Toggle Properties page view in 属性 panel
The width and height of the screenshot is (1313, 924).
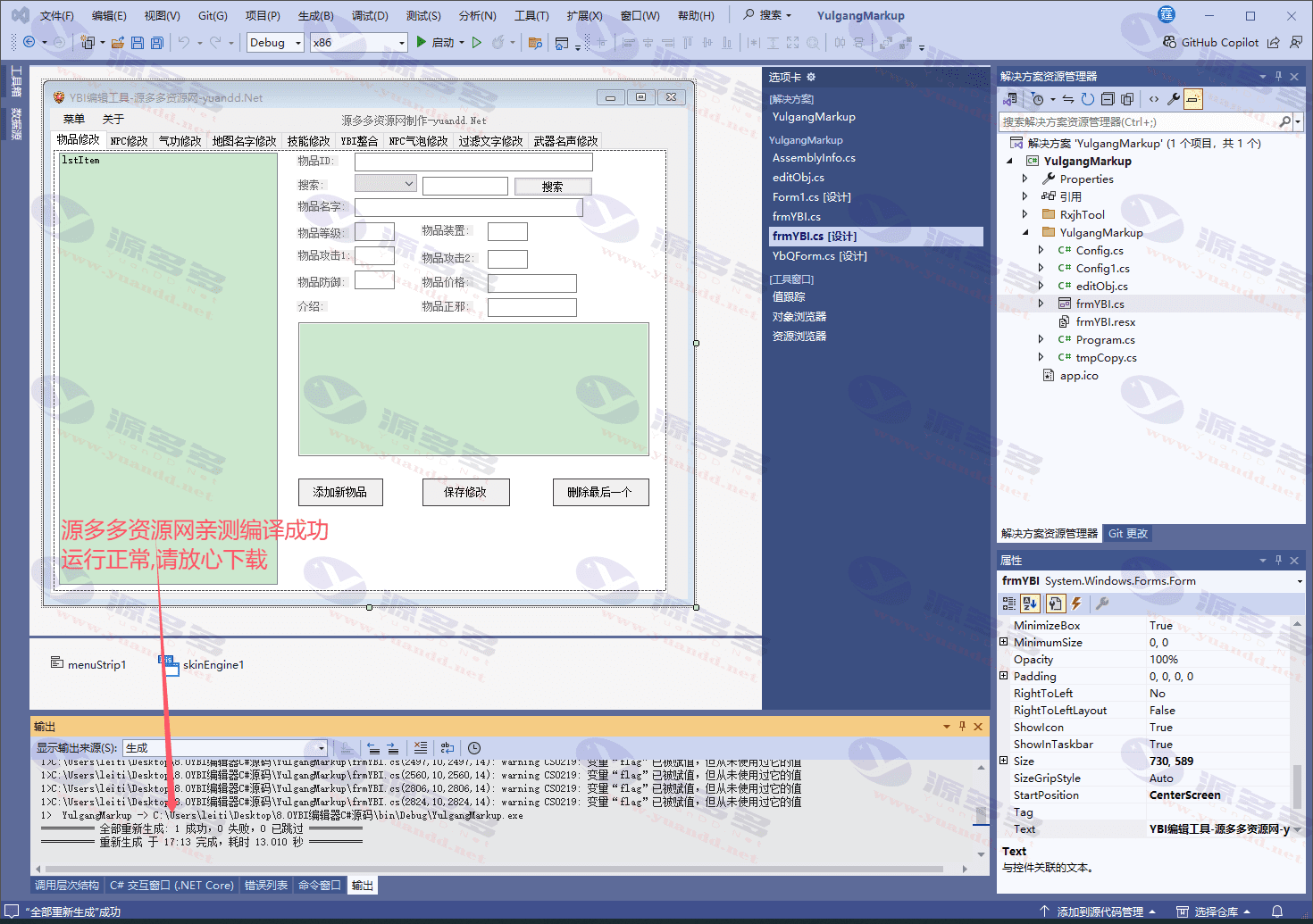(x=1055, y=604)
